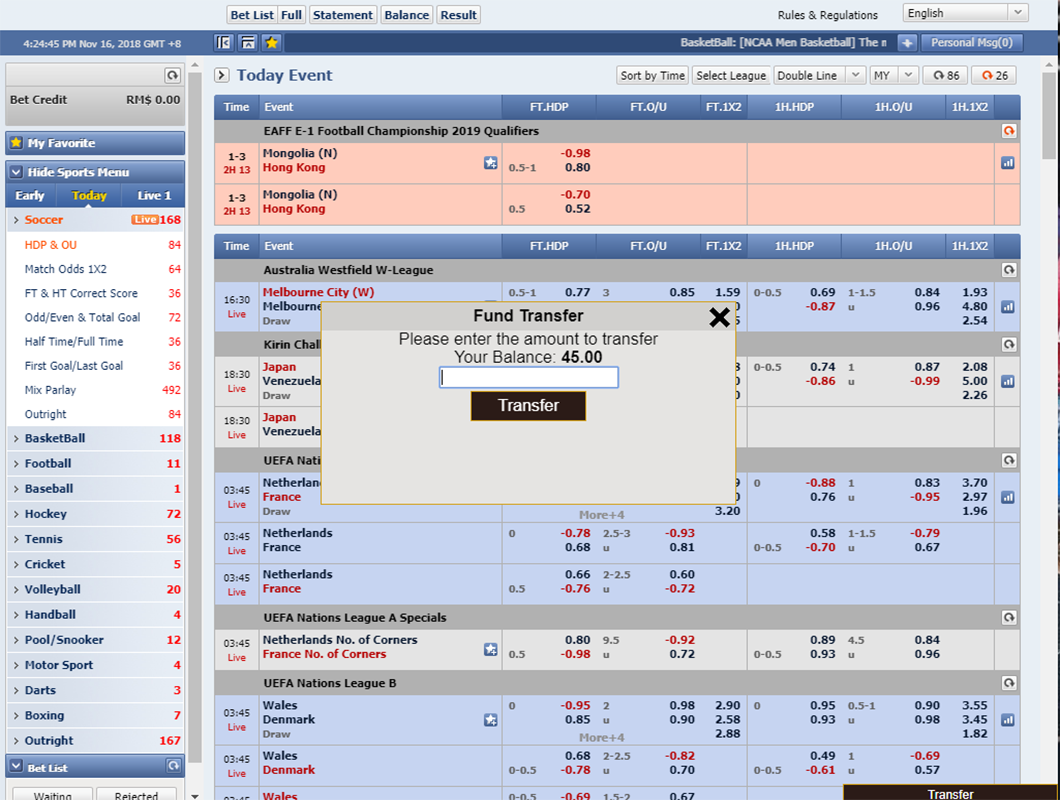Click the plus icon beside news ticker
This screenshot has height=800, width=1060.
906,43
